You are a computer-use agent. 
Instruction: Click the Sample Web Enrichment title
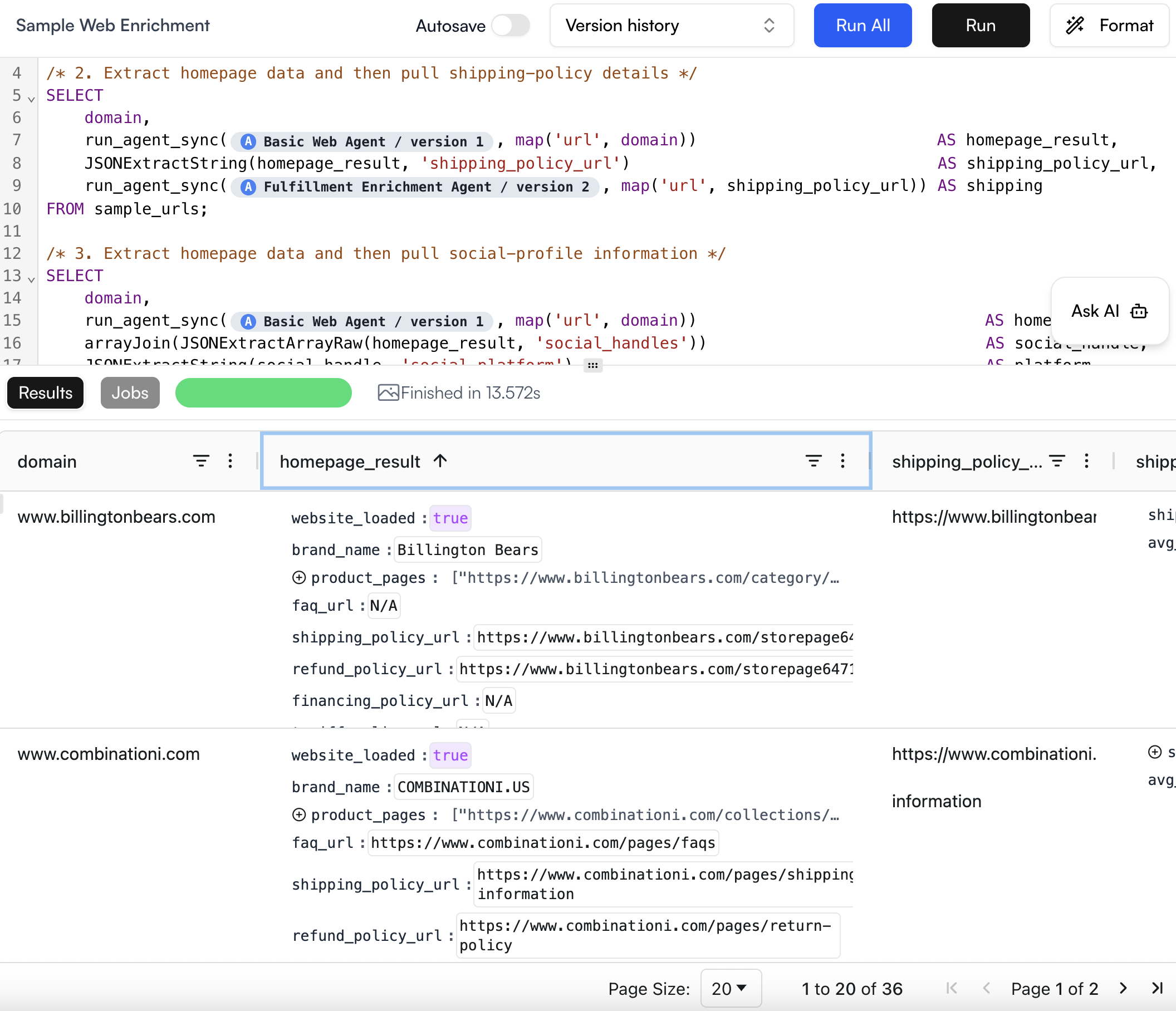pos(112,26)
